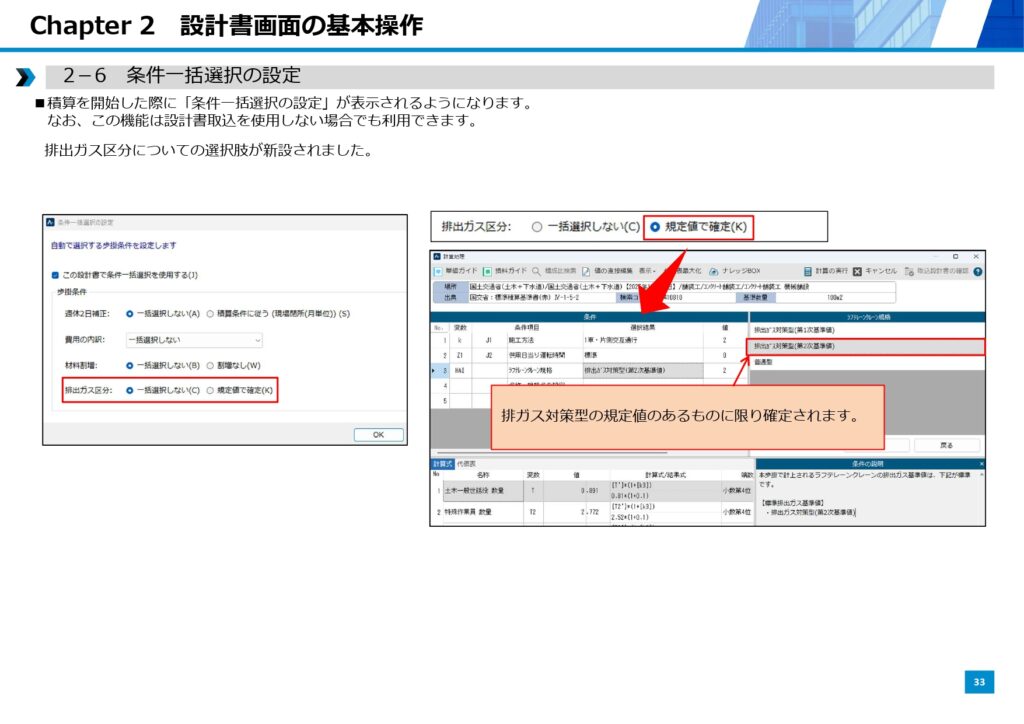Viewport: 1024px width, 724px height.
Task: Select 排出ガス対策型(第1次基準値) in the list
Action: [795, 329]
